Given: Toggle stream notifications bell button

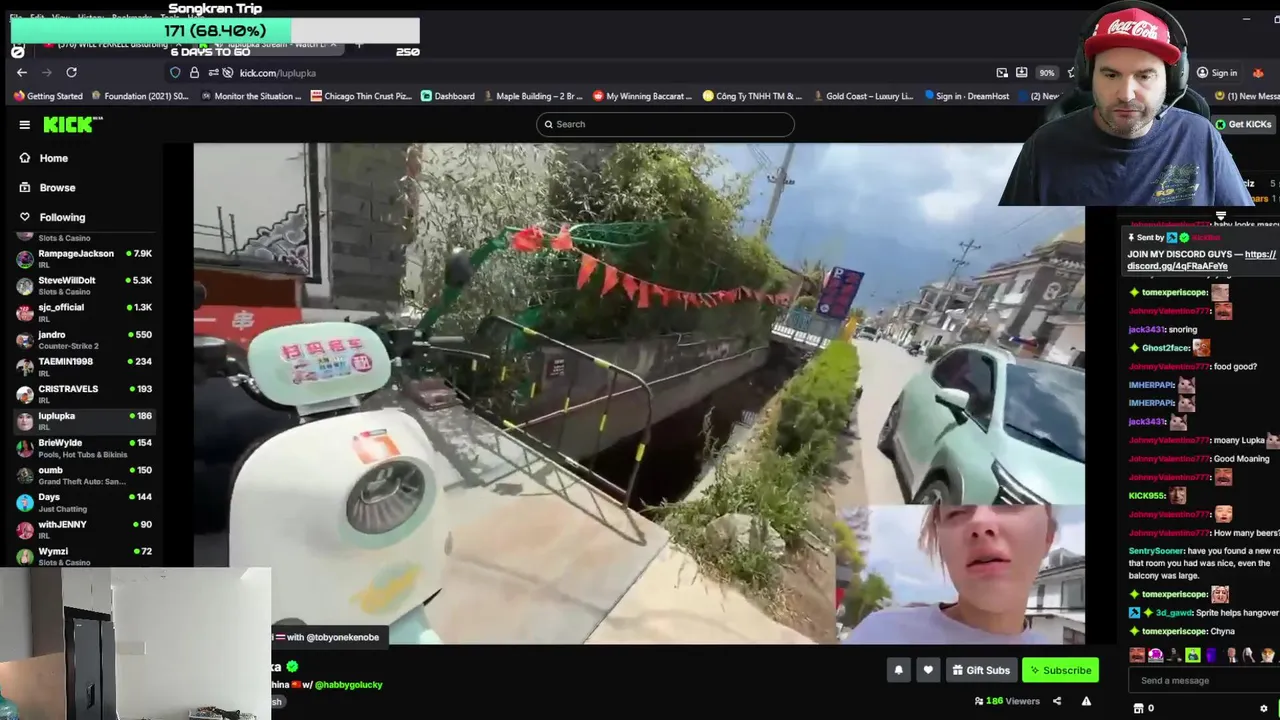Looking at the screenshot, I should click(898, 670).
